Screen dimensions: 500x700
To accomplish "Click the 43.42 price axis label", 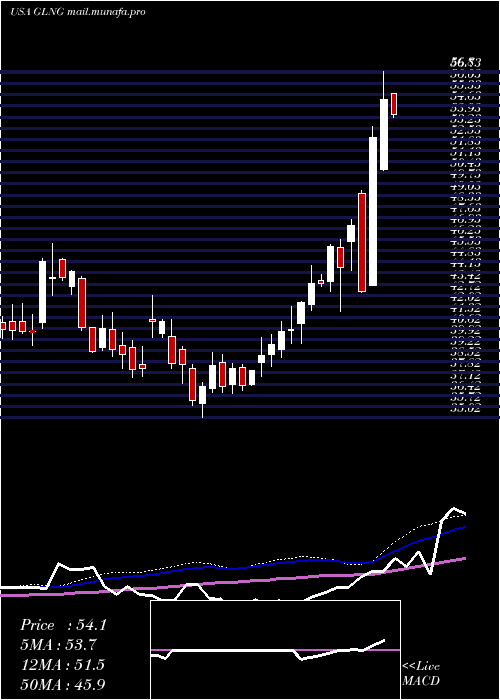I will [x=466, y=276].
